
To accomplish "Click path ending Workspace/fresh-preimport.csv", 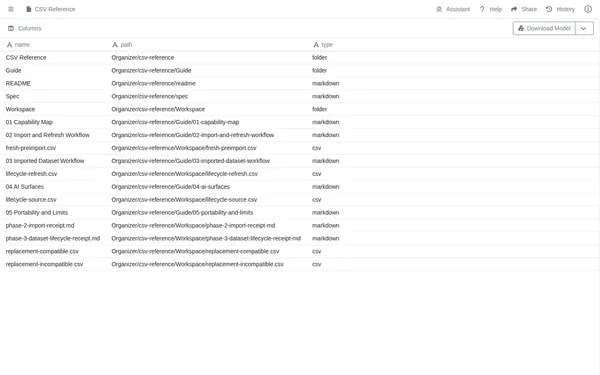I will click(184, 148).
